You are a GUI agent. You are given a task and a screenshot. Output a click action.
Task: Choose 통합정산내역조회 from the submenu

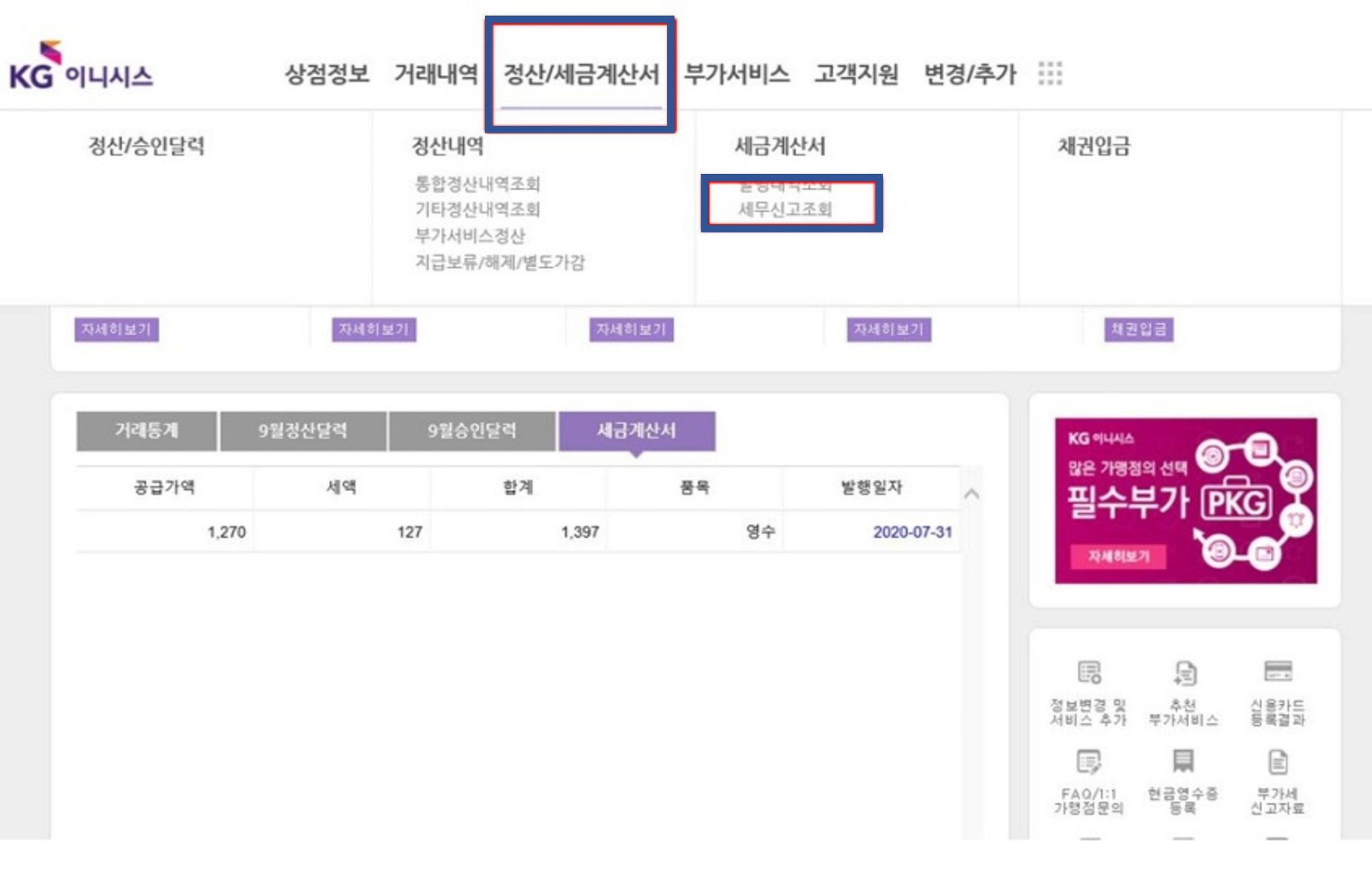click(478, 184)
